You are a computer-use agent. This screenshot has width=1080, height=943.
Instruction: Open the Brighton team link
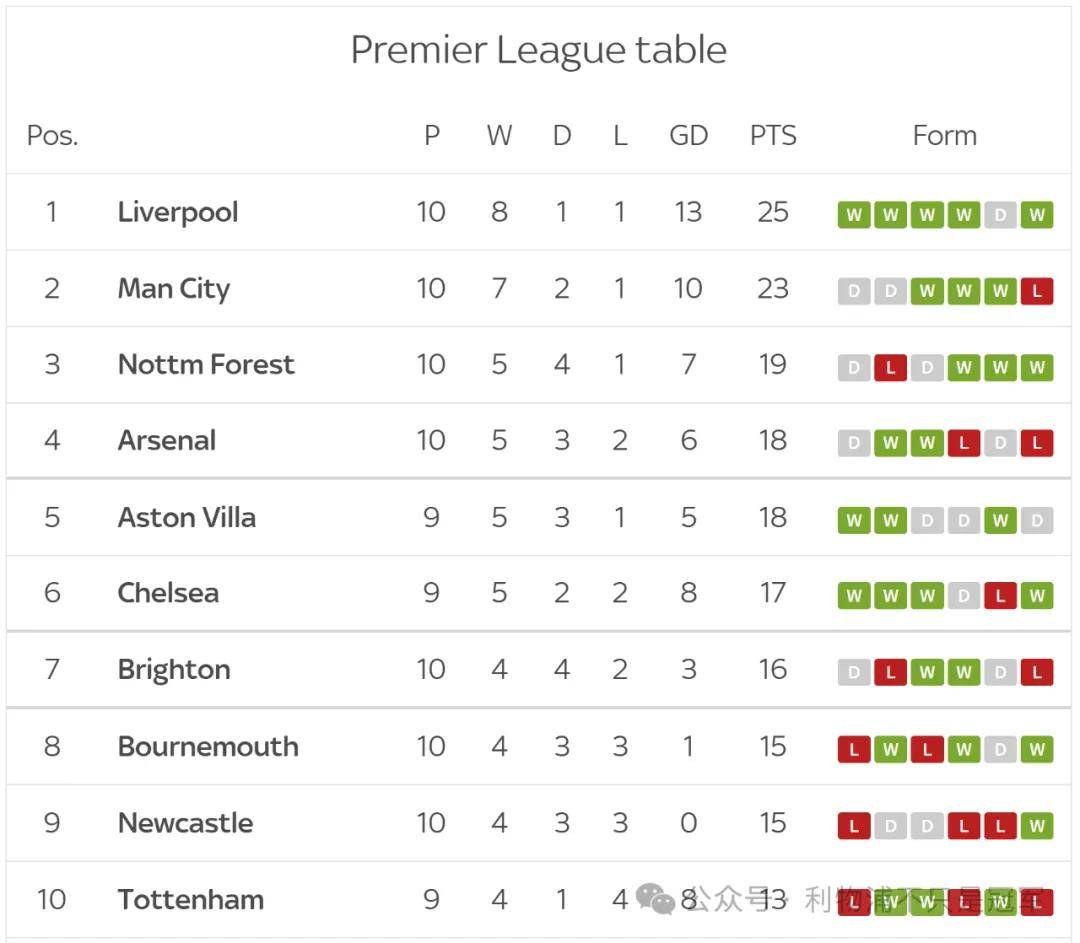point(174,670)
